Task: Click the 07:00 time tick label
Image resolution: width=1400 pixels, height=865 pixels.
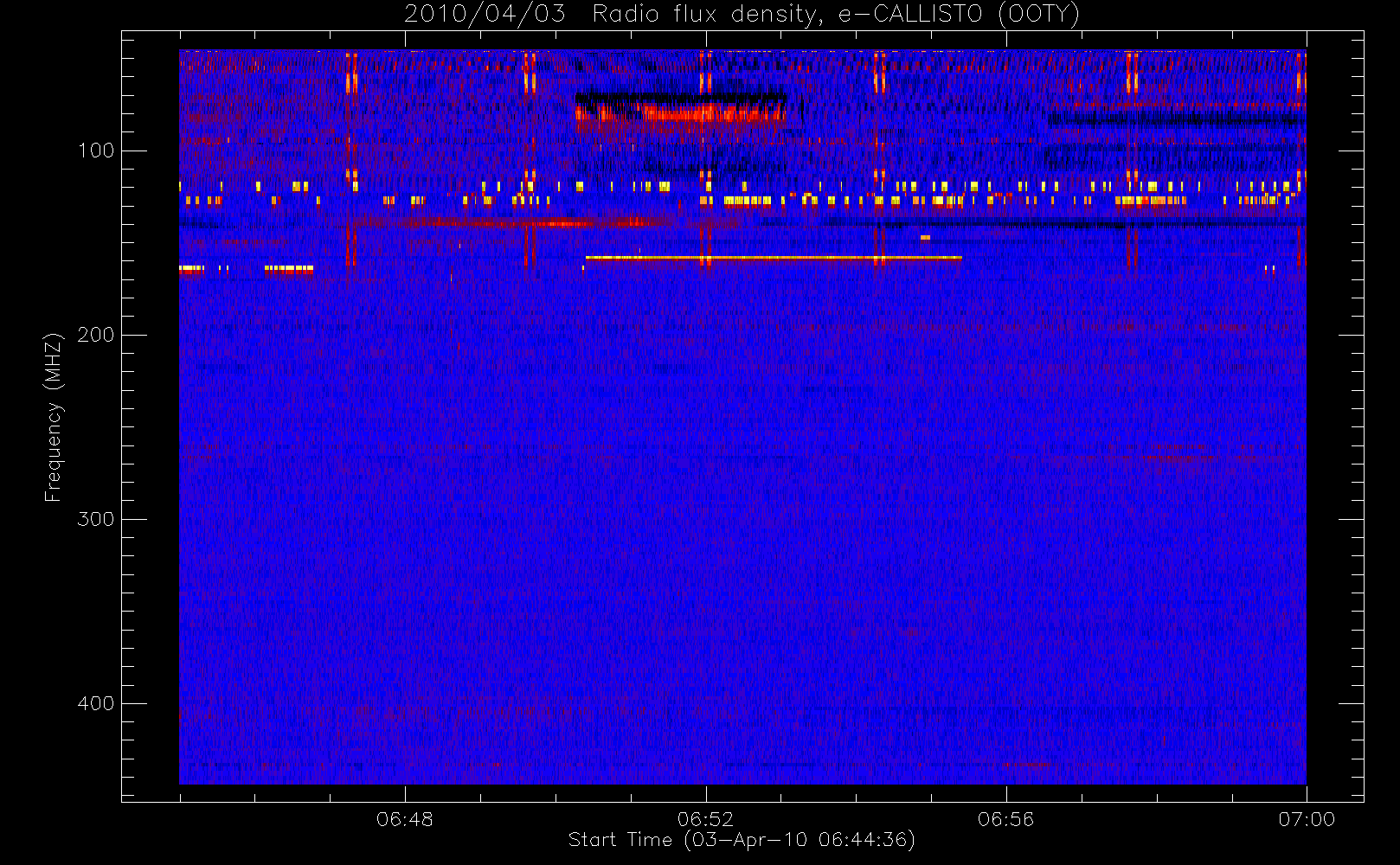Action: click(x=1307, y=819)
